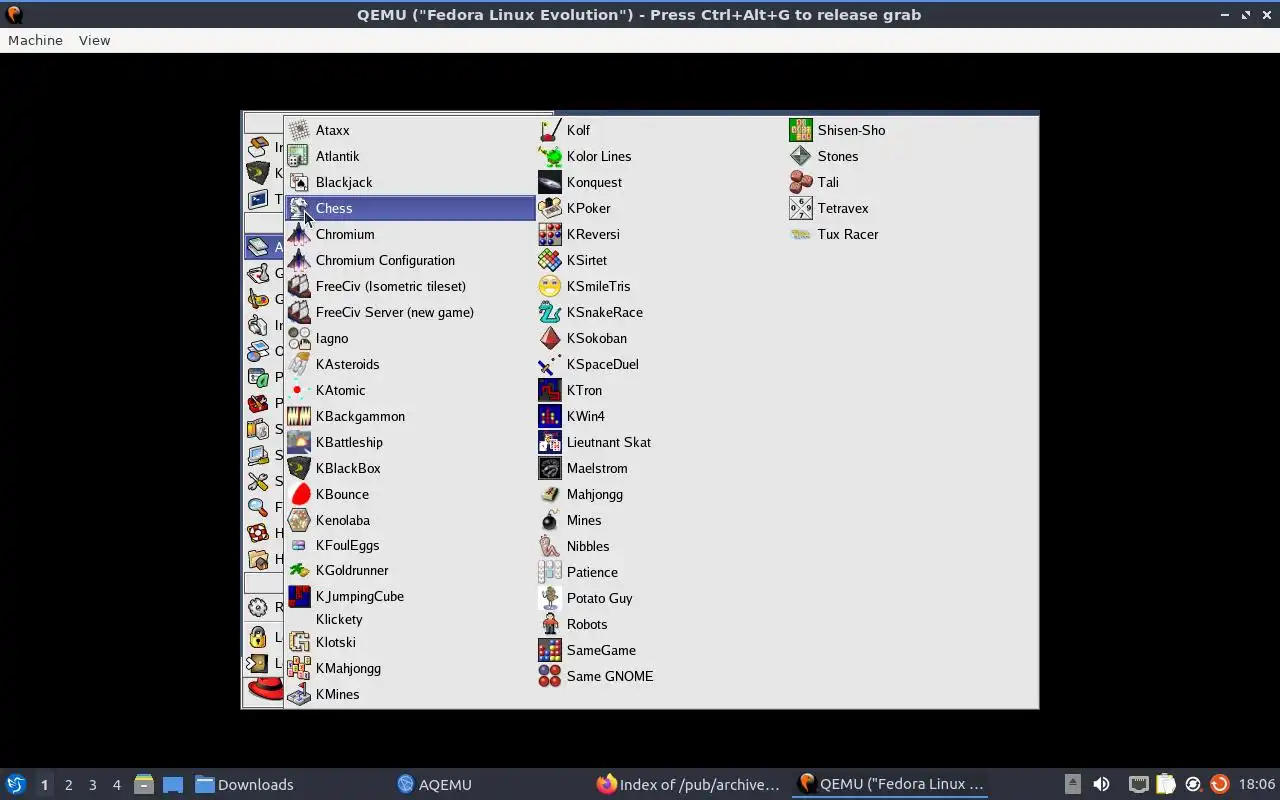Click the Chromium spaceship icon
The image size is (1280, 800).
298,234
